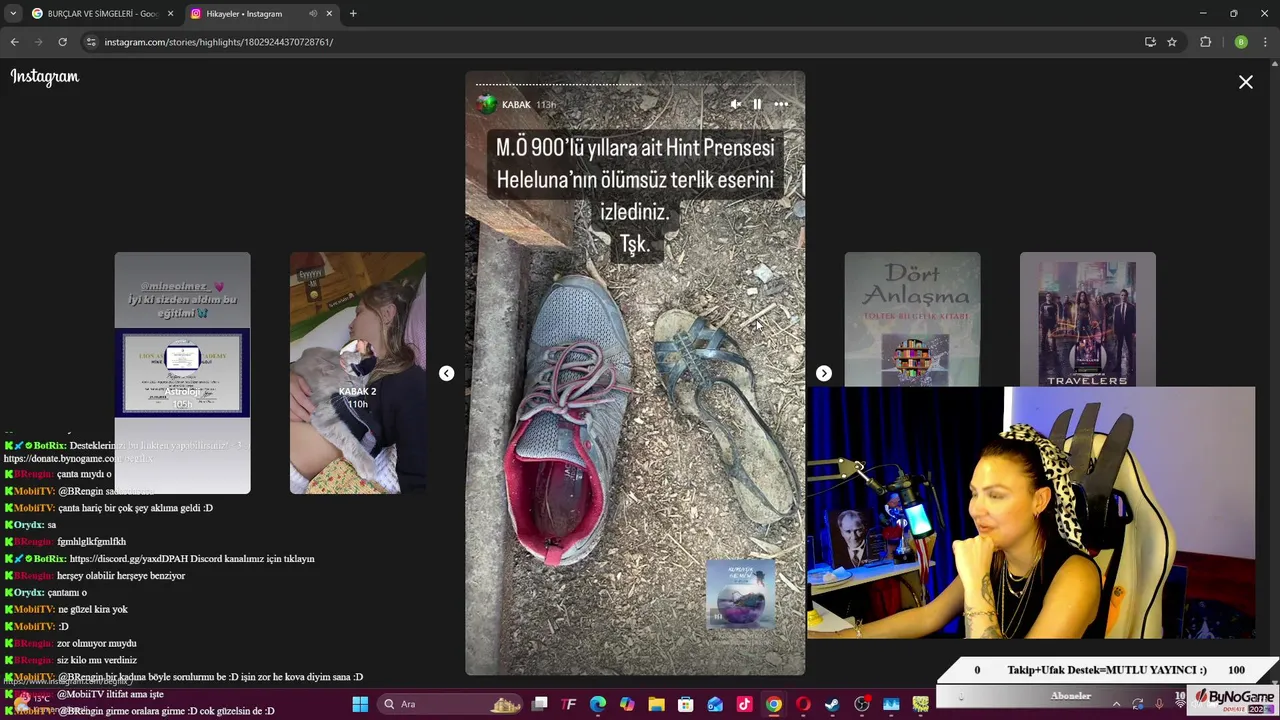Viewport: 1280px width, 720px height.
Task: Show hidden system tray icons
Action: pos(1116,705)
